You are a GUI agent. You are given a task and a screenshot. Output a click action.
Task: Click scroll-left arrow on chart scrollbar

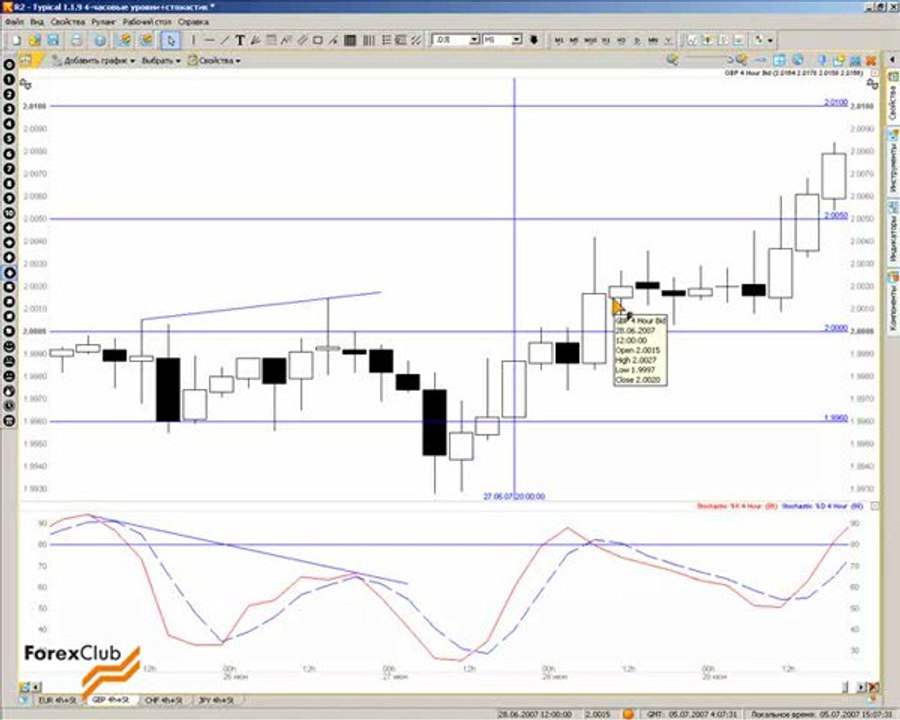[x=36, y=687]
